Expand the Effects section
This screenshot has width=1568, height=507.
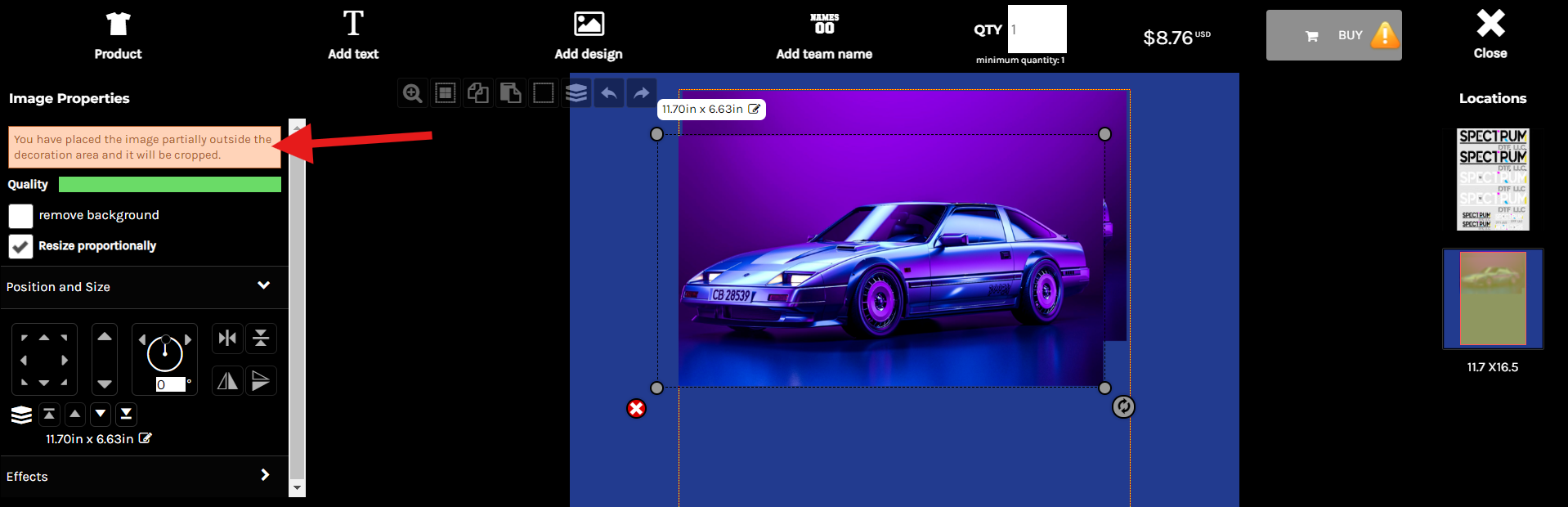tap(264, 476)
